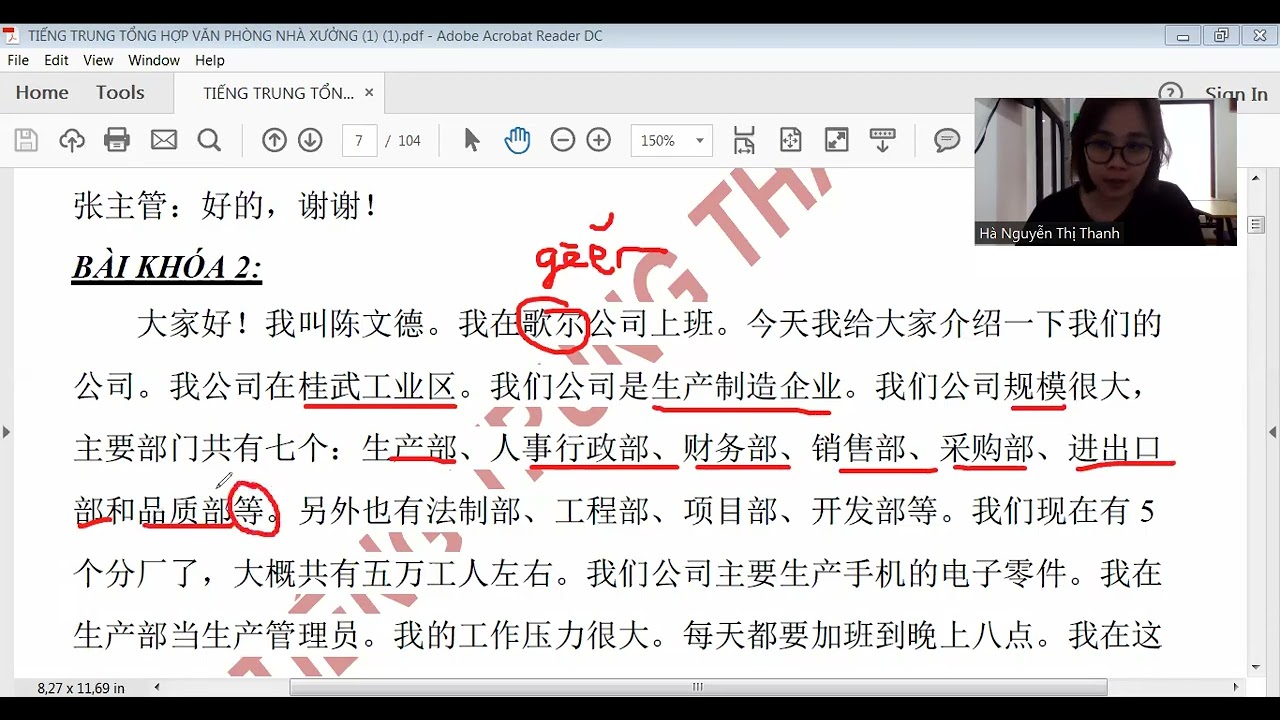Click the BÀI KHÓA 2 heading

167,267
